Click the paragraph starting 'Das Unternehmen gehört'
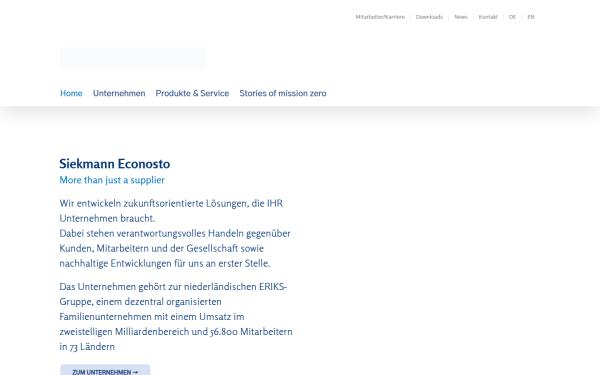Viewport: 600px width, 375px height. tap(176, 317)
